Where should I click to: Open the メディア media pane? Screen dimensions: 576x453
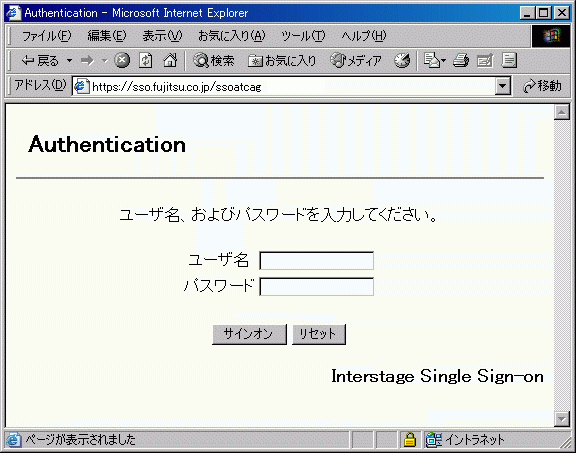click(x=356, y=60)
